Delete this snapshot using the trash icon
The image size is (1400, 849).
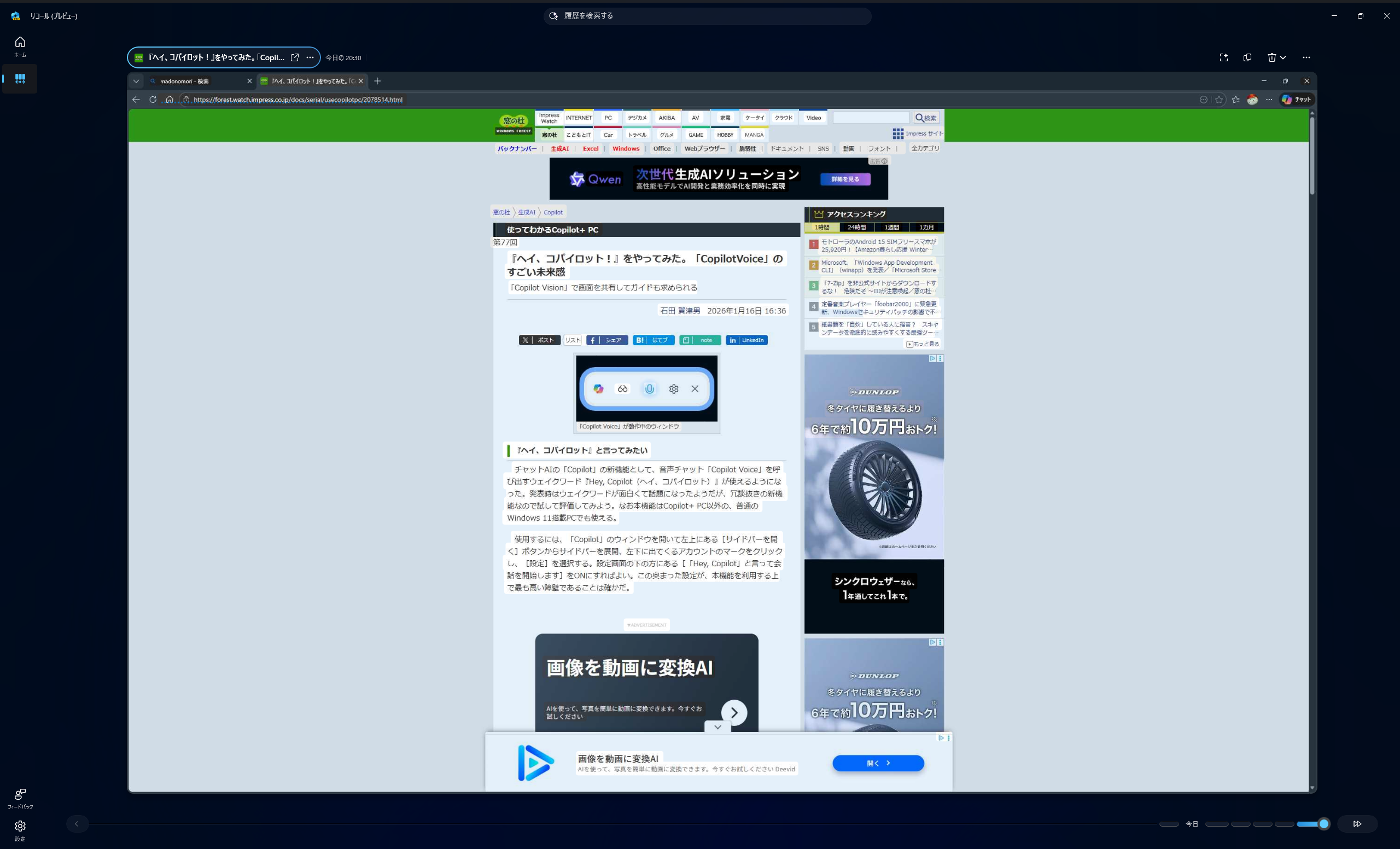(x=1272, y=57)
